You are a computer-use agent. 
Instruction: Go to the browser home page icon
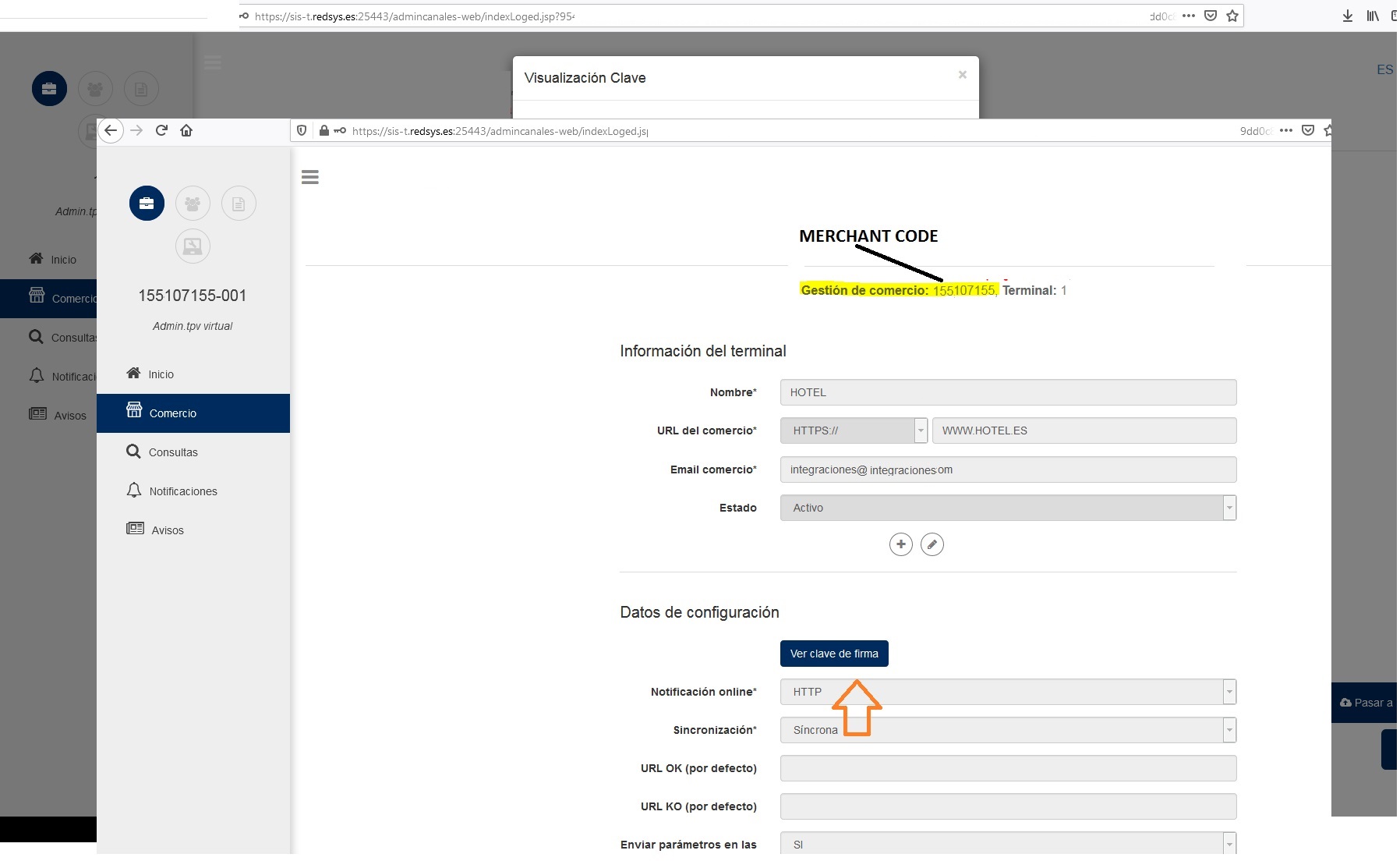tap(186, 130)
